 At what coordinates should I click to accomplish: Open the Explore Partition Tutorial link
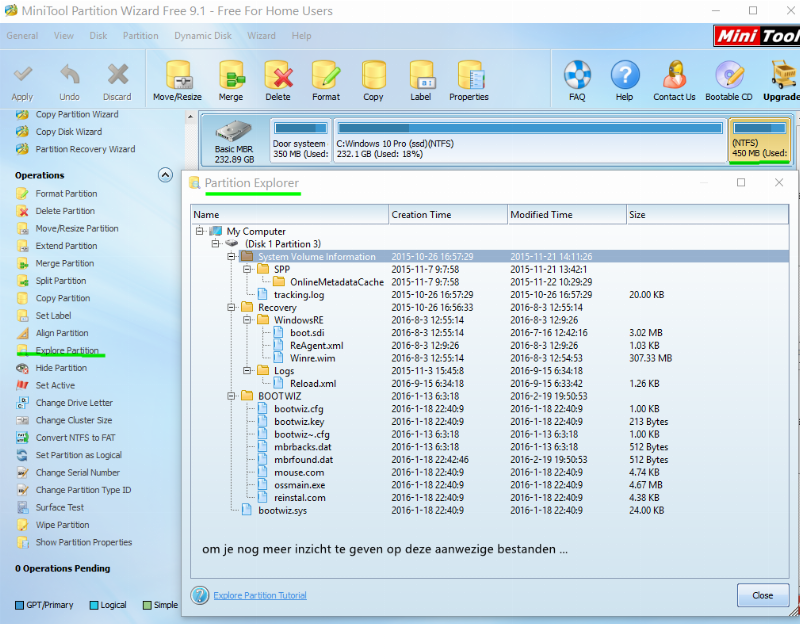(260, 595)
